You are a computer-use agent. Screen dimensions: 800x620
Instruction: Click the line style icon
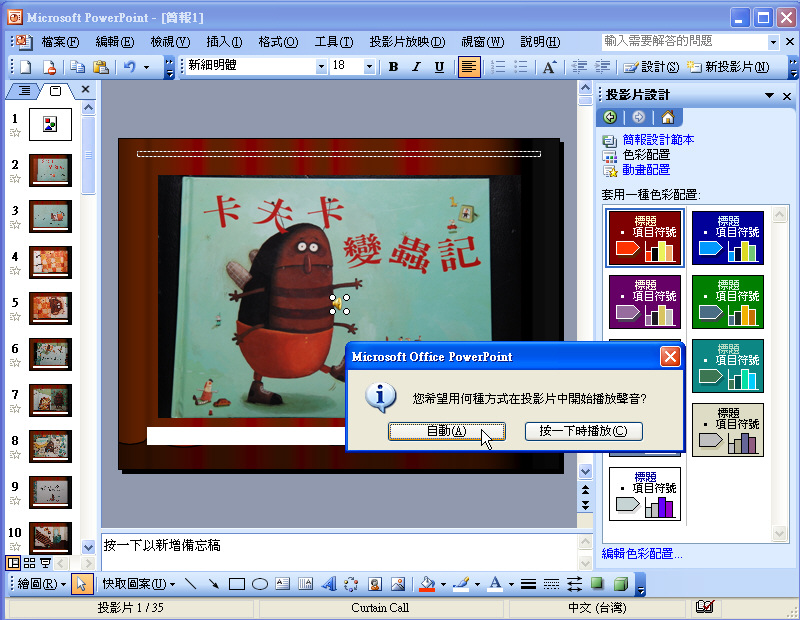[x=529, y=584]
